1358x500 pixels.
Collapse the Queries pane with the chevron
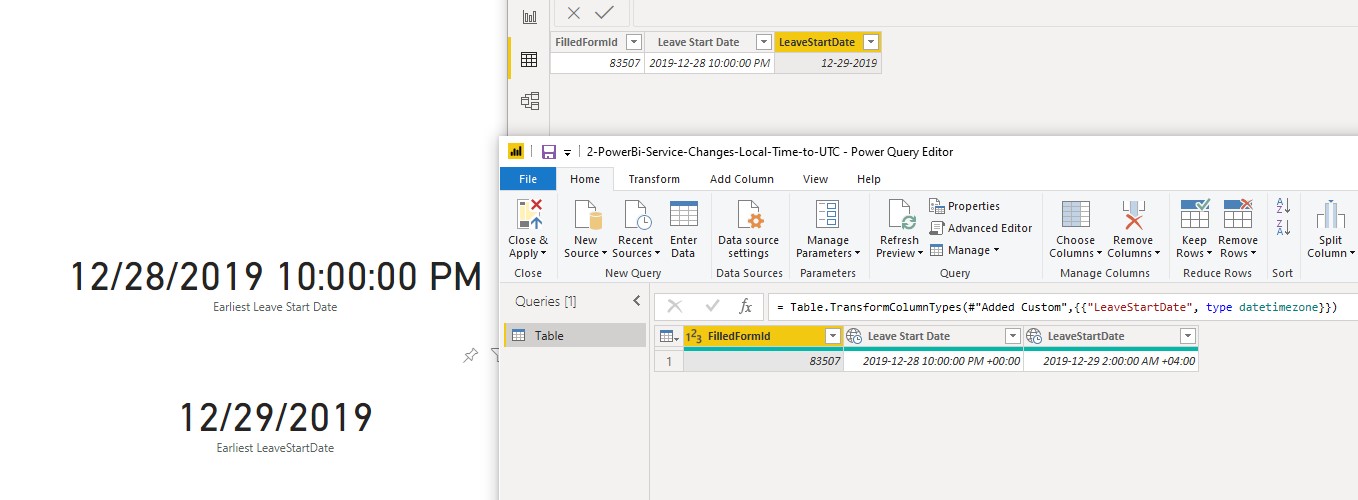pyautogui.click(x=636, y=301)
